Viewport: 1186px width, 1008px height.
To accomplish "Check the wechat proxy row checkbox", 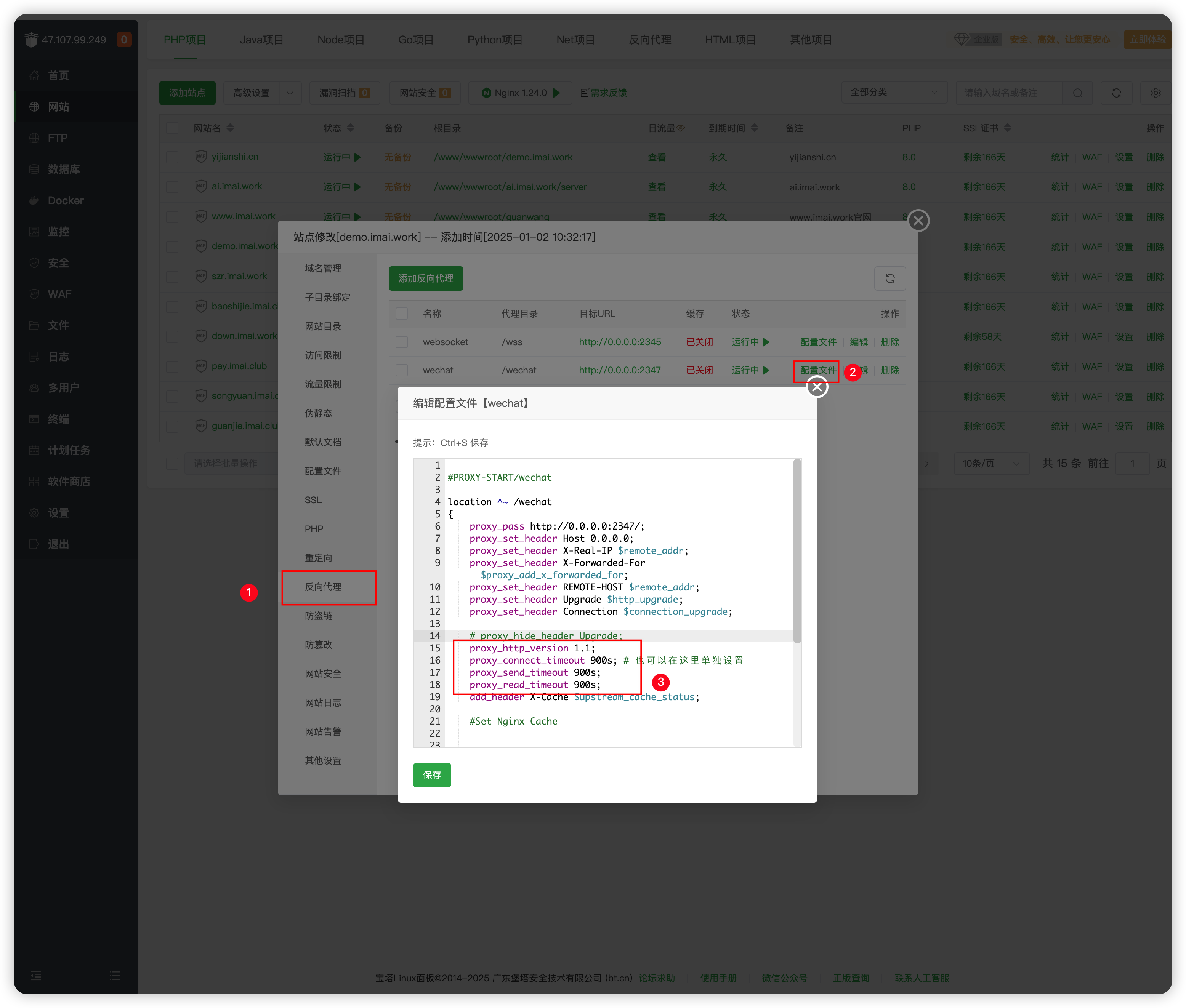I will (402, 370).
